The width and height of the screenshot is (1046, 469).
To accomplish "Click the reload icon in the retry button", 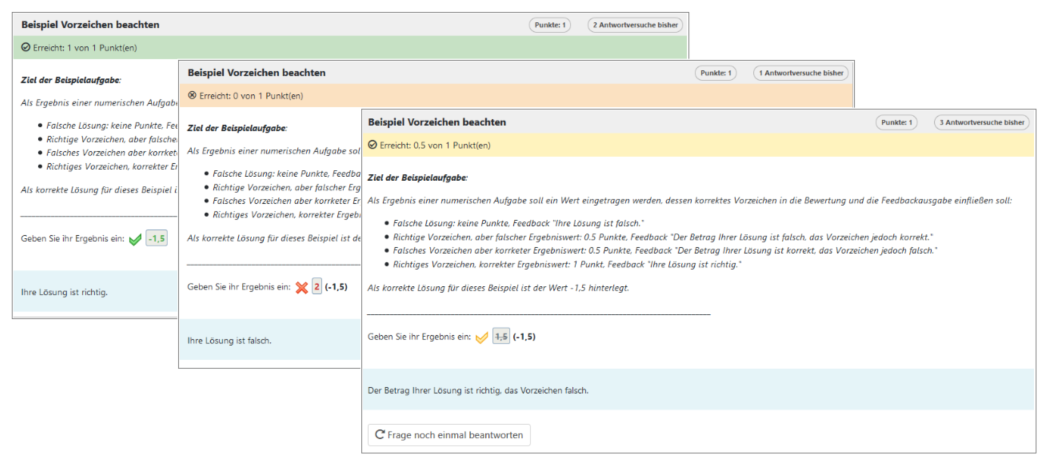I will [x=380, y=435].
